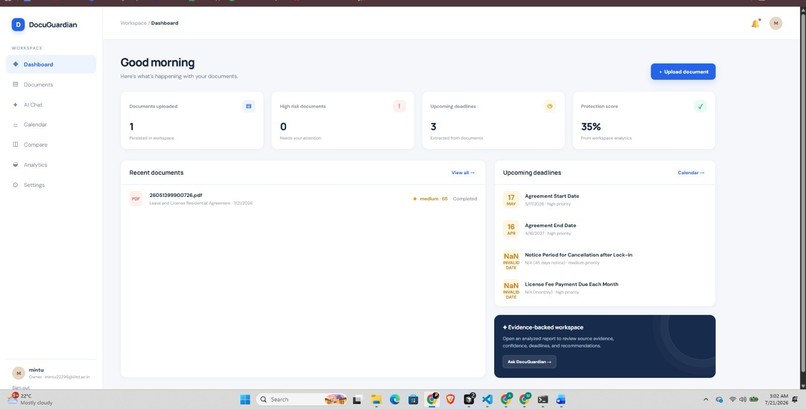806x409 pixels.
Task: Click the Upcoming deadlines card clock icon
Action: pyautogui.click(x=550, y=106)
